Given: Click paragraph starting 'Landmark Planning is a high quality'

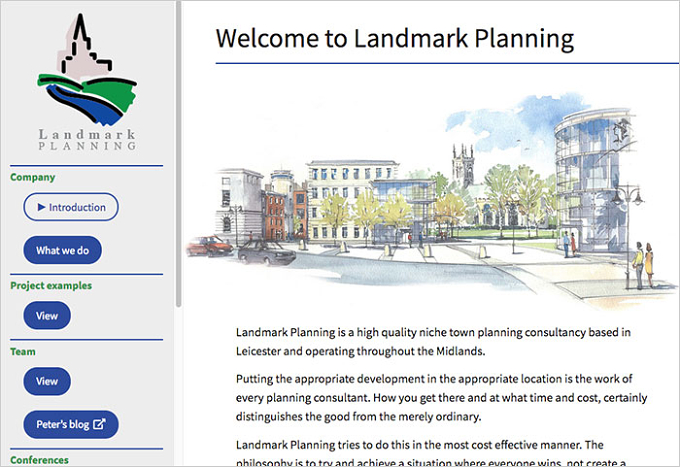Looking at the screenshot, I should point(433,342).
